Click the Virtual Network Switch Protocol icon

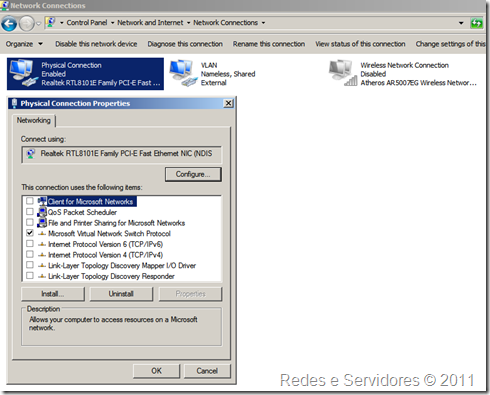click(x=42, y=234)
